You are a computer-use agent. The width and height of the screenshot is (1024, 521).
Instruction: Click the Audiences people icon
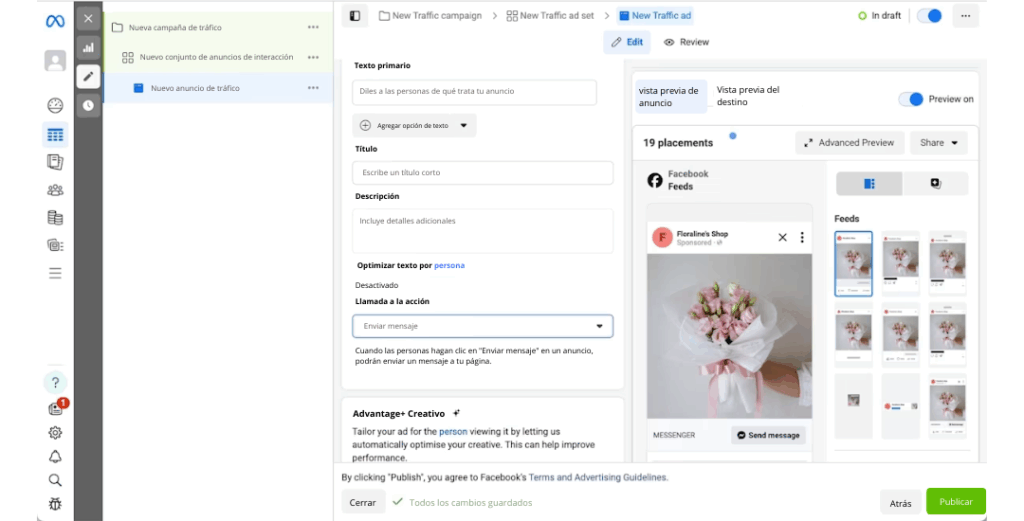[x=55, y=190]
